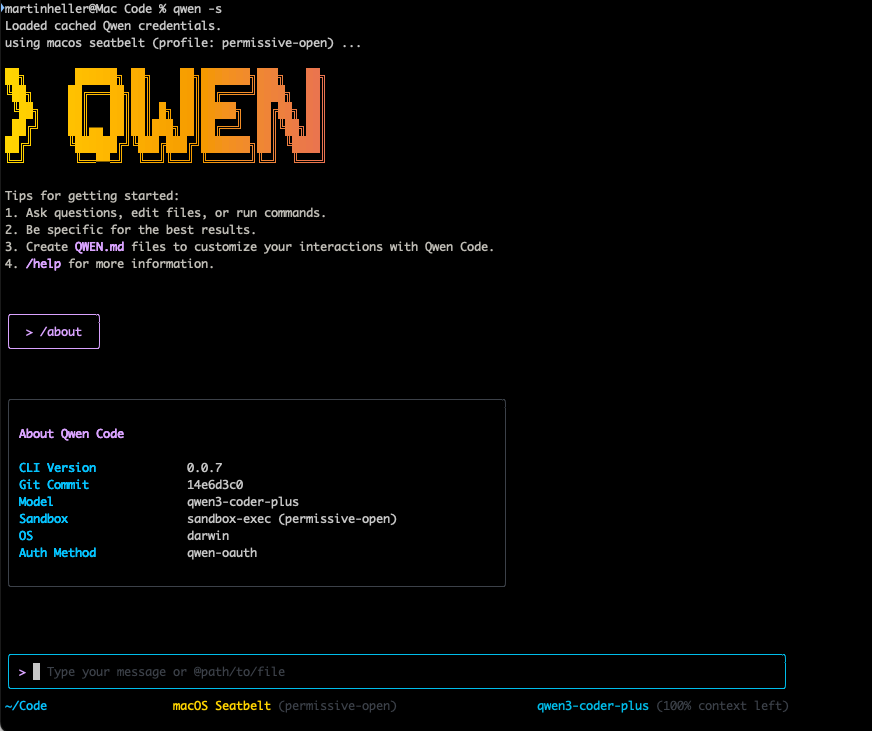This screenshot has height=731, width=872.
Task: Click the '~/Code' path in status bar
Action: pyautogui.click(x=26, y=705)
